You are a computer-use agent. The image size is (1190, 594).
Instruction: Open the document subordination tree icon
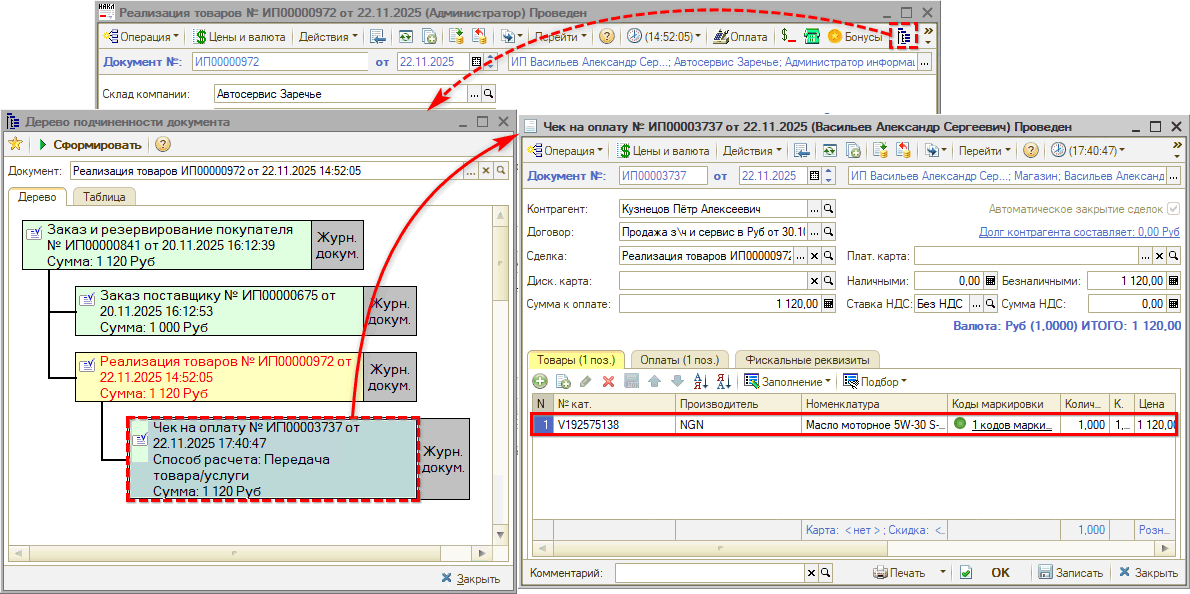coord(904,37)
